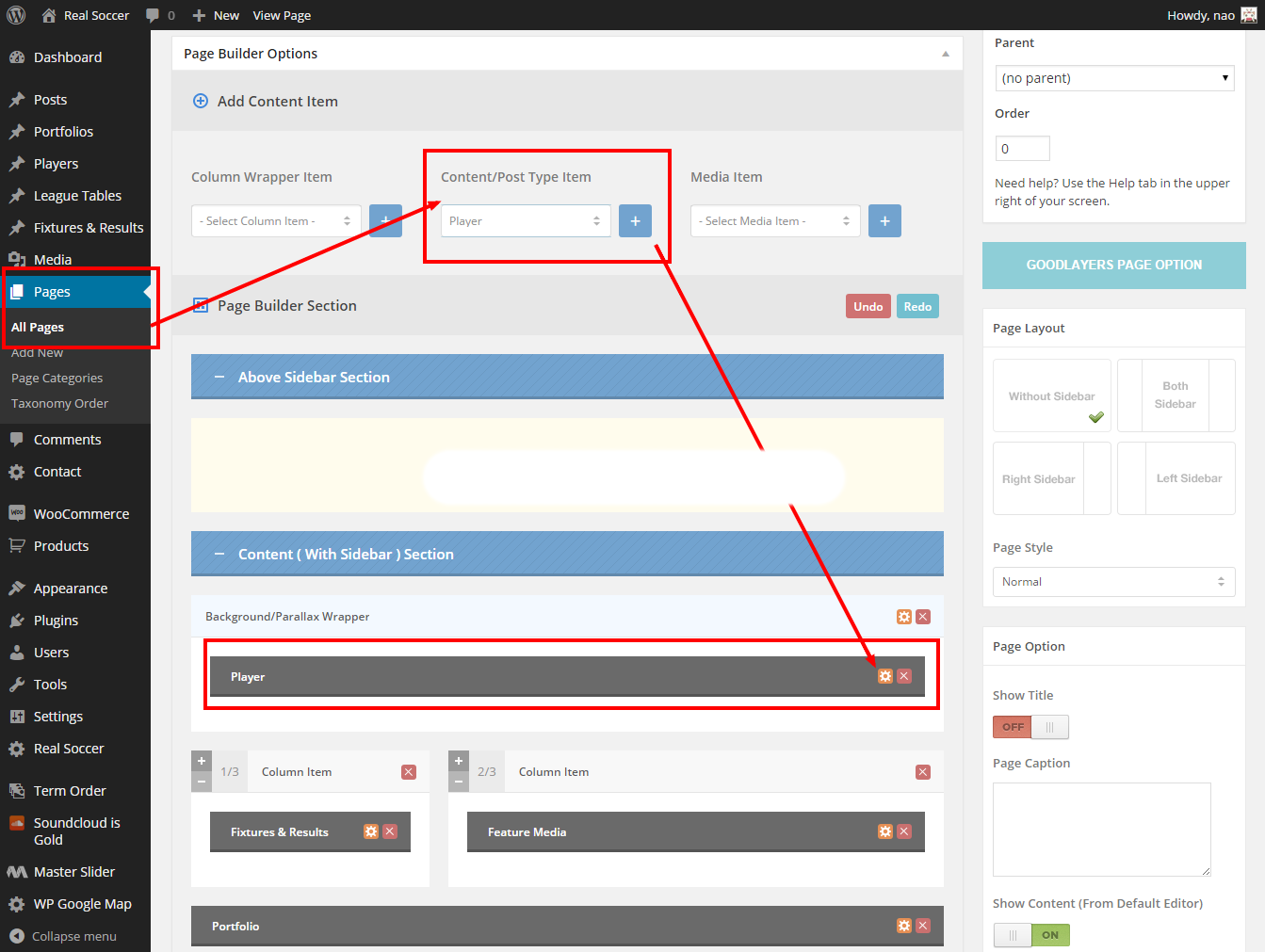Remove the Background/Parallax Wrapper

pyautogui.click(x=923, y=617)
